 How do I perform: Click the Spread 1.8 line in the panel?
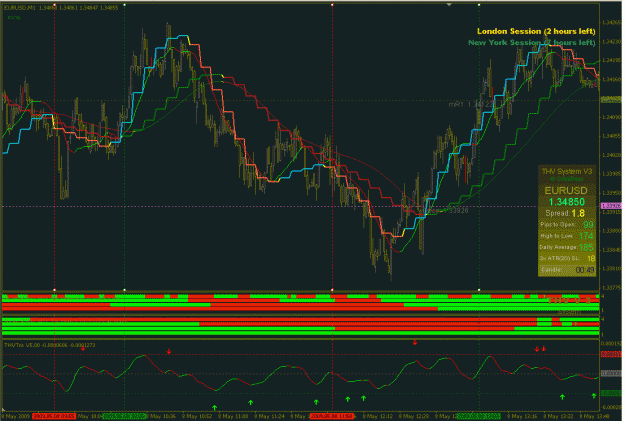click(x=565, y=213)
